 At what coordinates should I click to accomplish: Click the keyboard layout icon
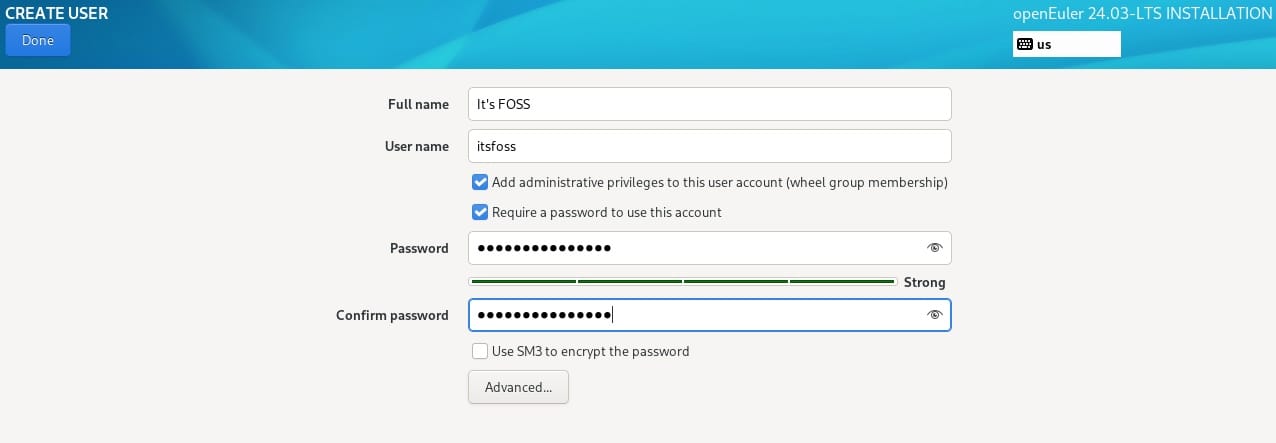(1025, 44)
